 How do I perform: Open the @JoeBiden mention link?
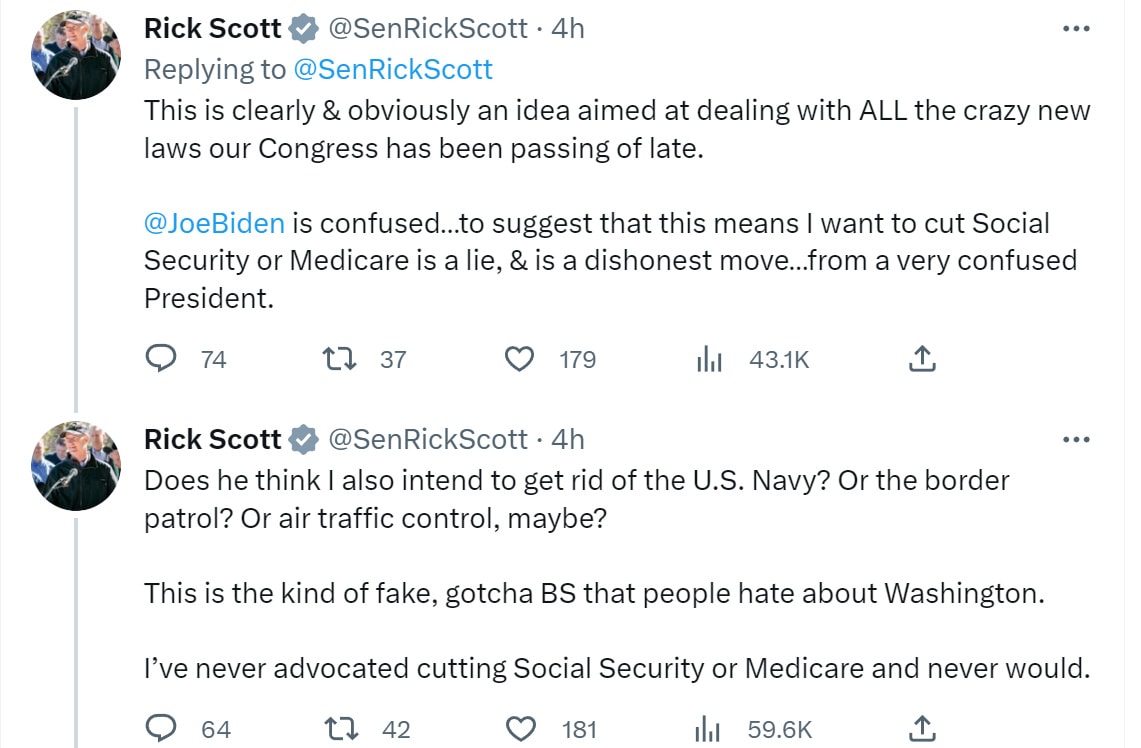coord(215,223)
